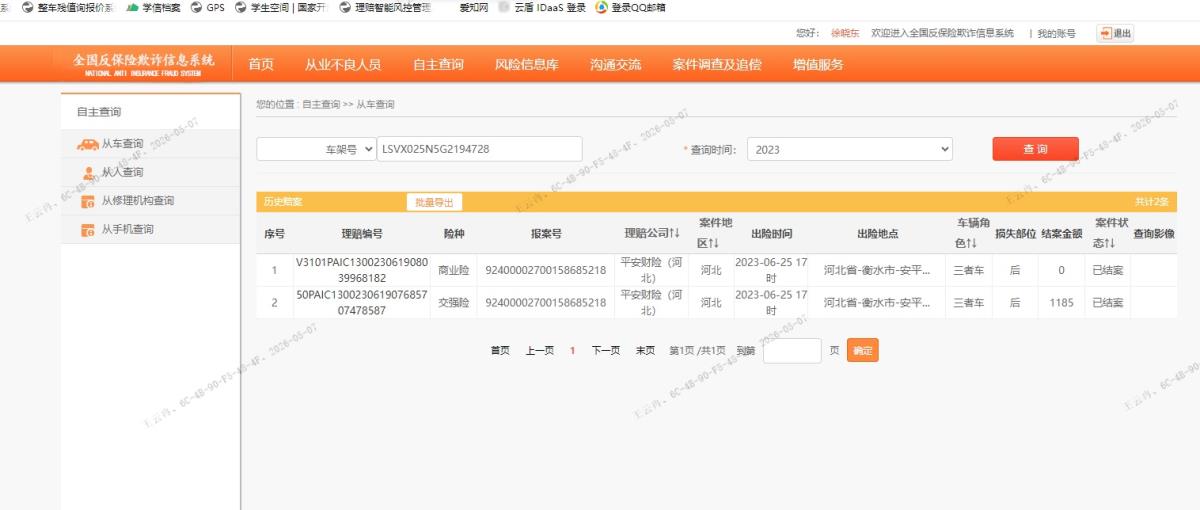Open 案件调查及追偿 menu

click(x=717, y=64)
